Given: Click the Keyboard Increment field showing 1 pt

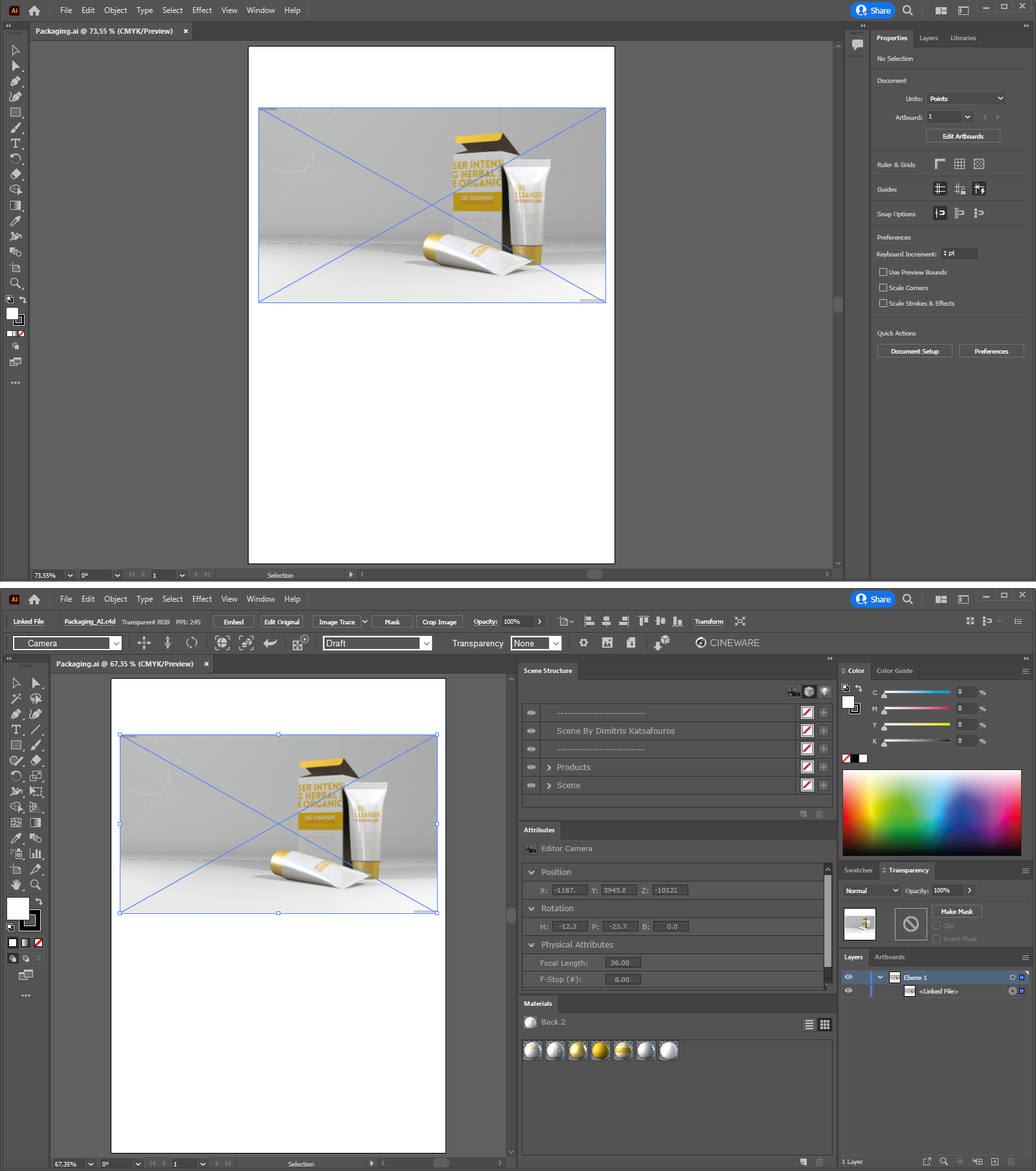Looking at the screenshot, I should point(960,253).
